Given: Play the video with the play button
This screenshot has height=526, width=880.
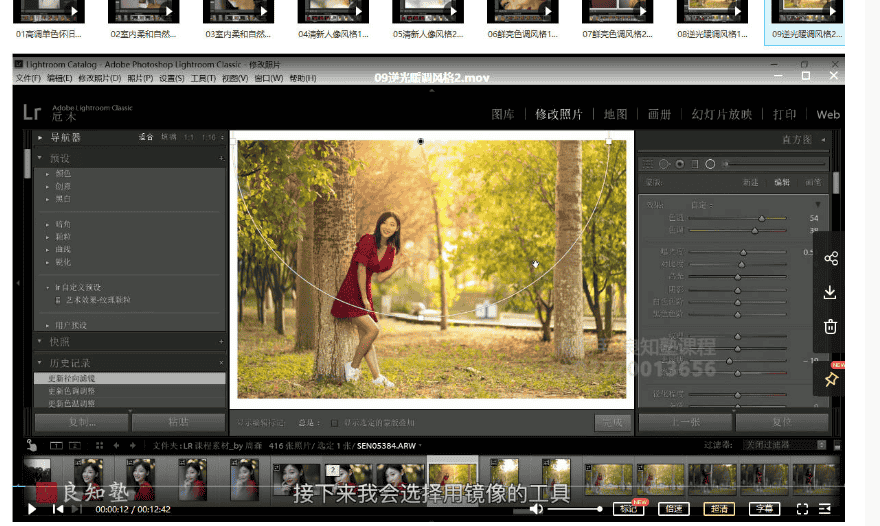Looking at the screenshot, I should pyautogui.click(x=32, y=509).
